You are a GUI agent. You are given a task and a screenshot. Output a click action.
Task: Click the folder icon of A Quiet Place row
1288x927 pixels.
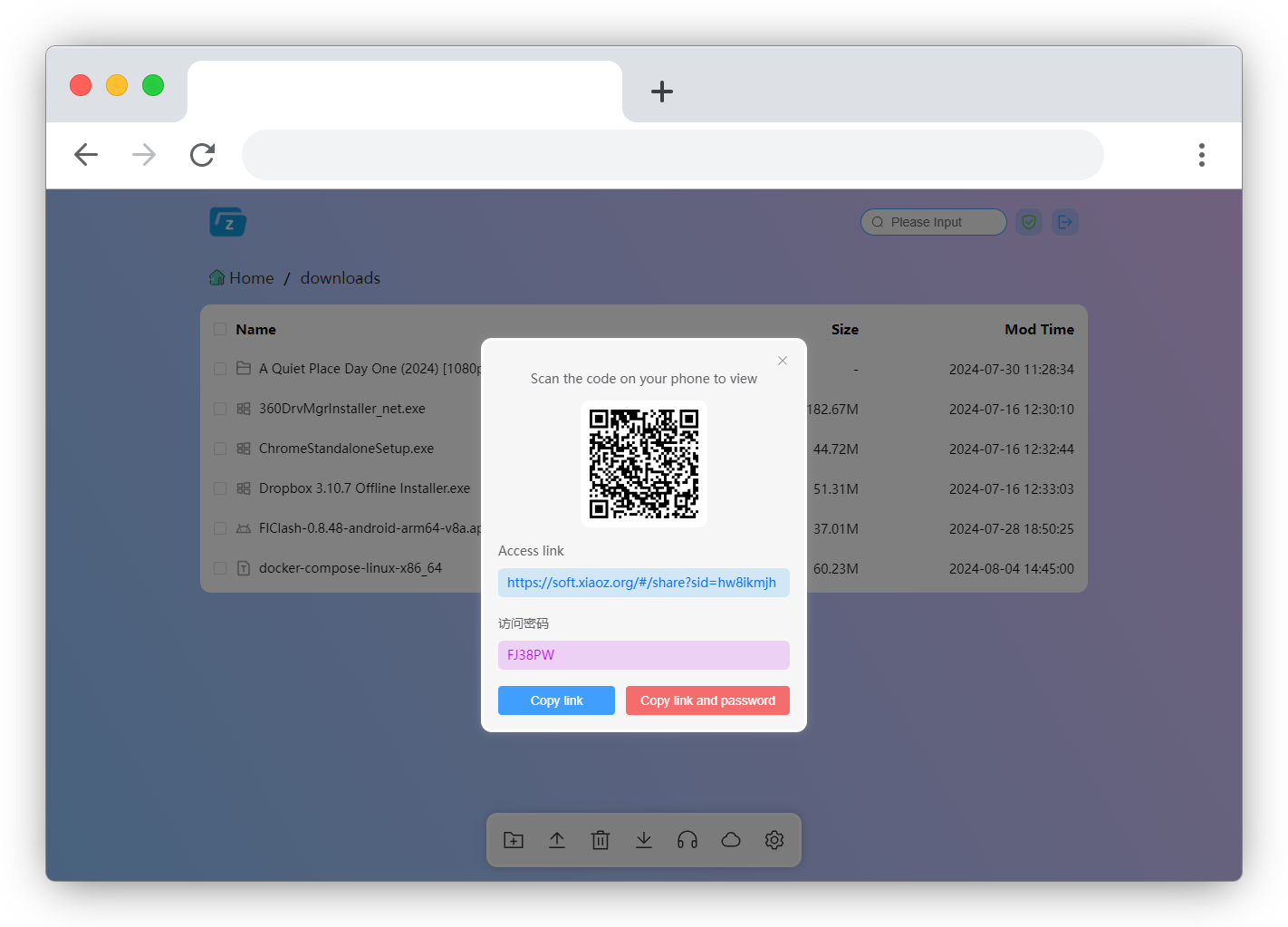click(244, 368)
